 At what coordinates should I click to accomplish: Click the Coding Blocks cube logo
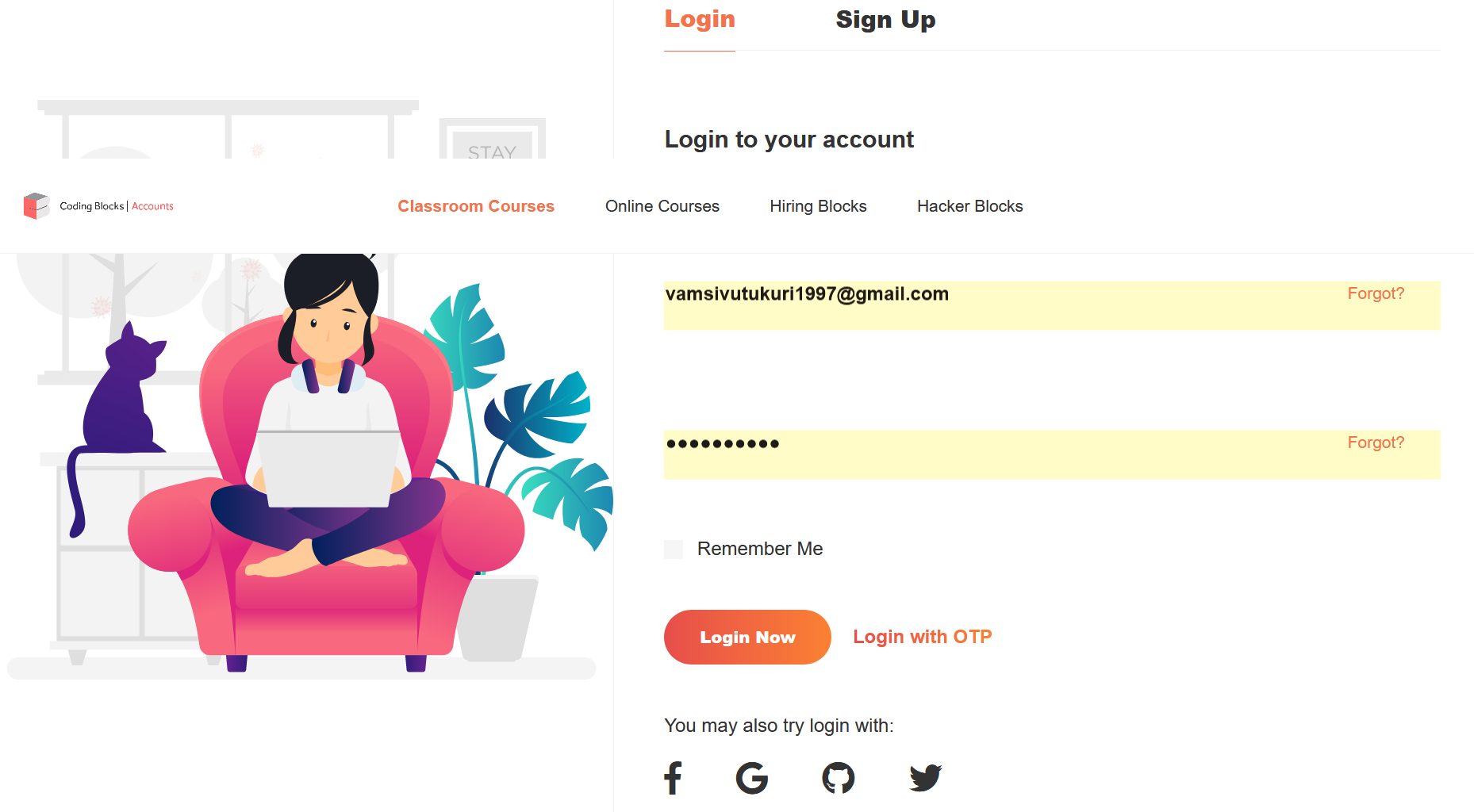click(x=36, y=206)
